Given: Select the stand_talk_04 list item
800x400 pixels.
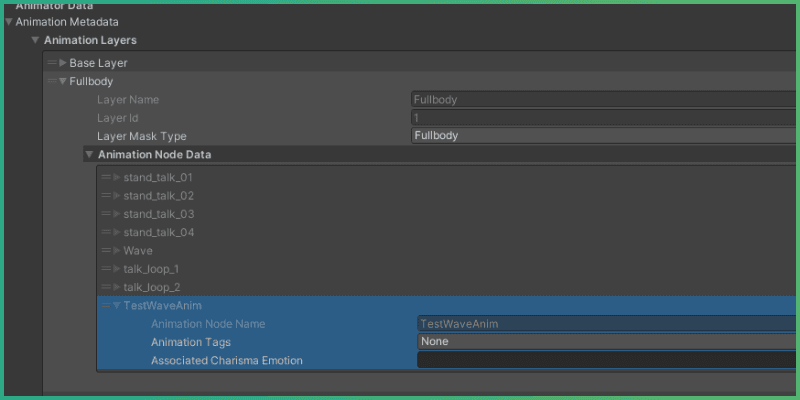Looking at the screenshot, I should pos(158,233).
